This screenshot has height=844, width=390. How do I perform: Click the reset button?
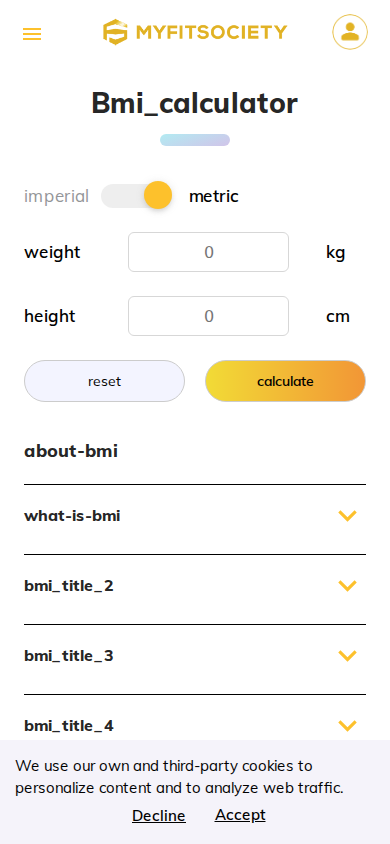point(104,381)
